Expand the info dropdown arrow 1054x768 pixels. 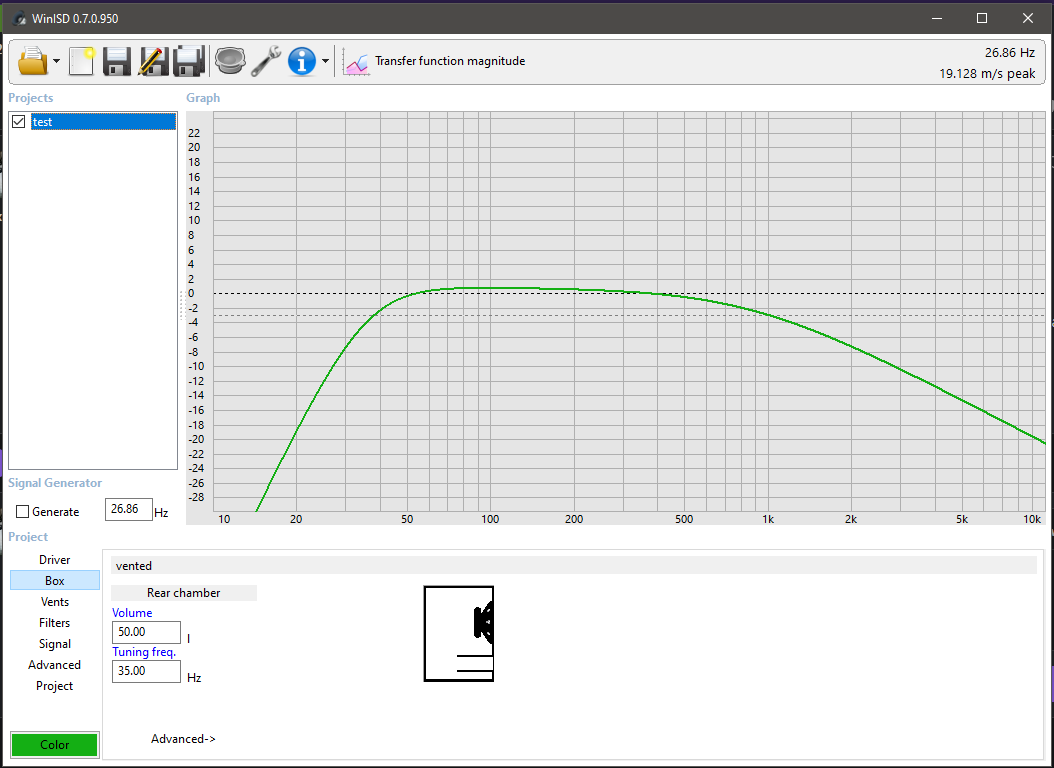pos(325,61)
